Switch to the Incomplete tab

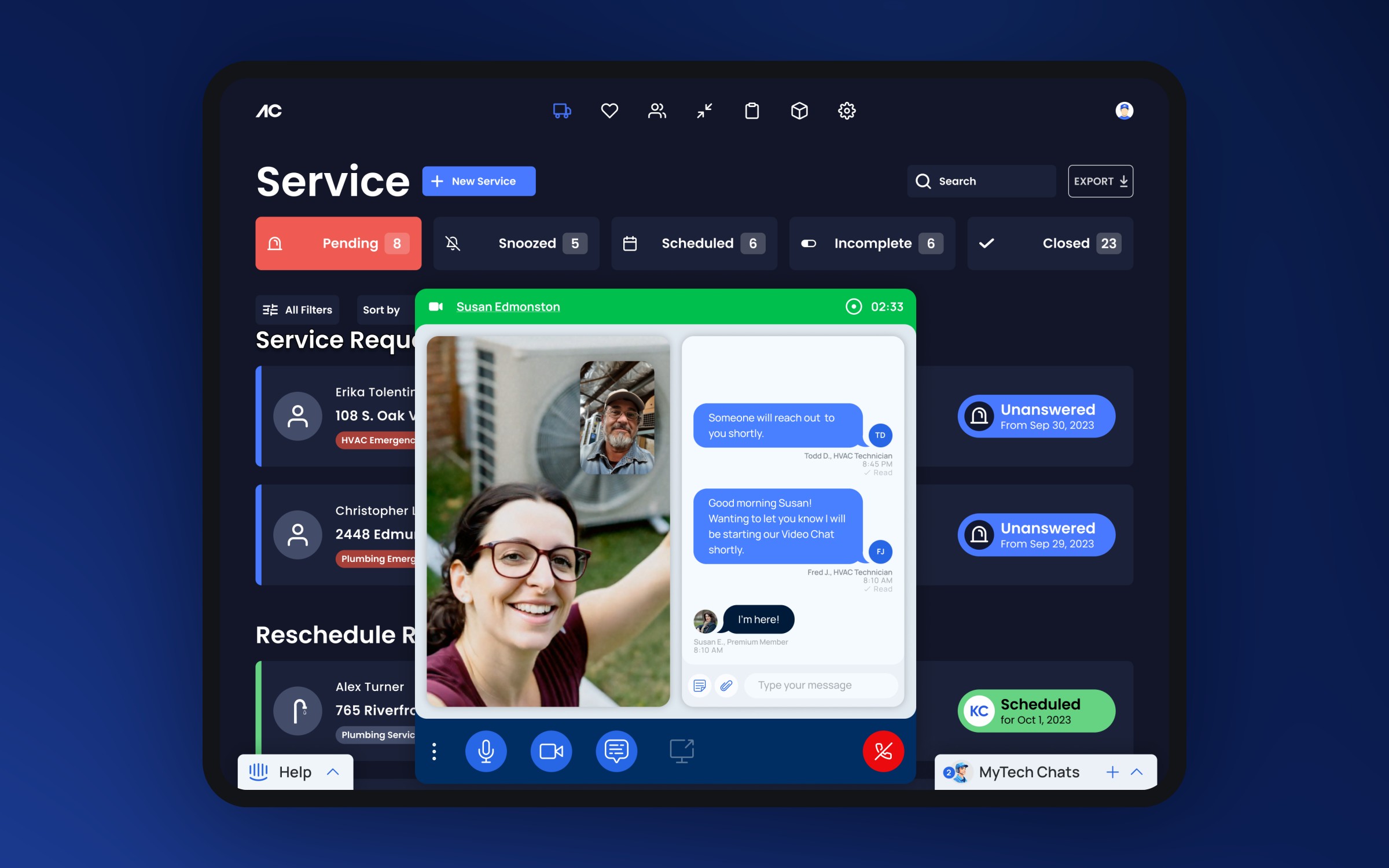point(872,244)
